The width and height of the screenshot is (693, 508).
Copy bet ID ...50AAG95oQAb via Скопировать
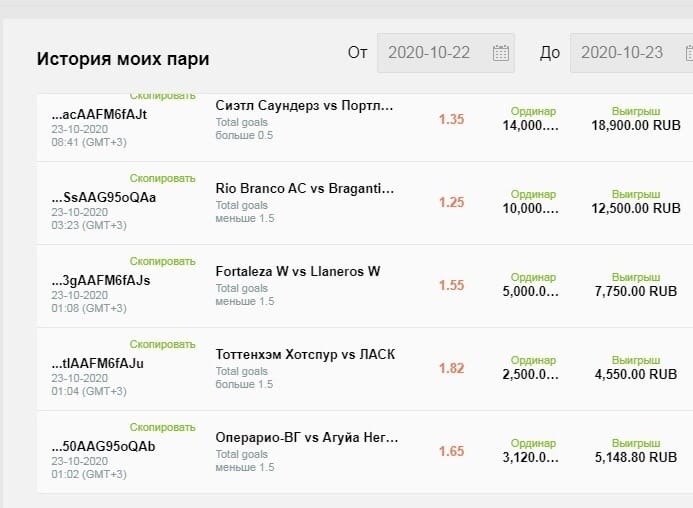click(162, 428)
